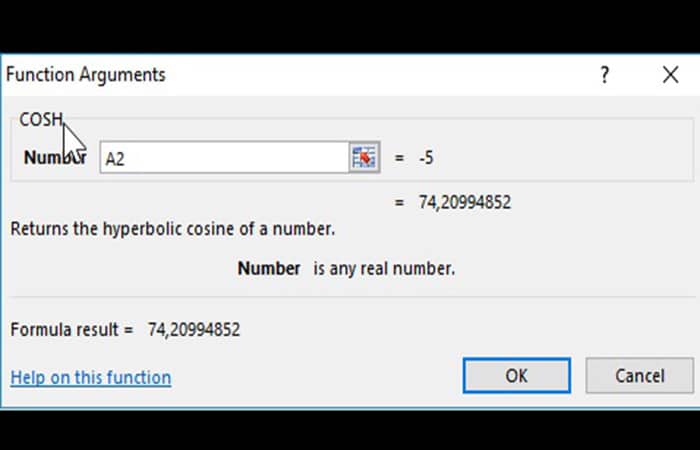The height and width of the screenshot is (450, 700).
Task: Open the Help on this function link
Action: pyautogui.click(x=90, y=377)
